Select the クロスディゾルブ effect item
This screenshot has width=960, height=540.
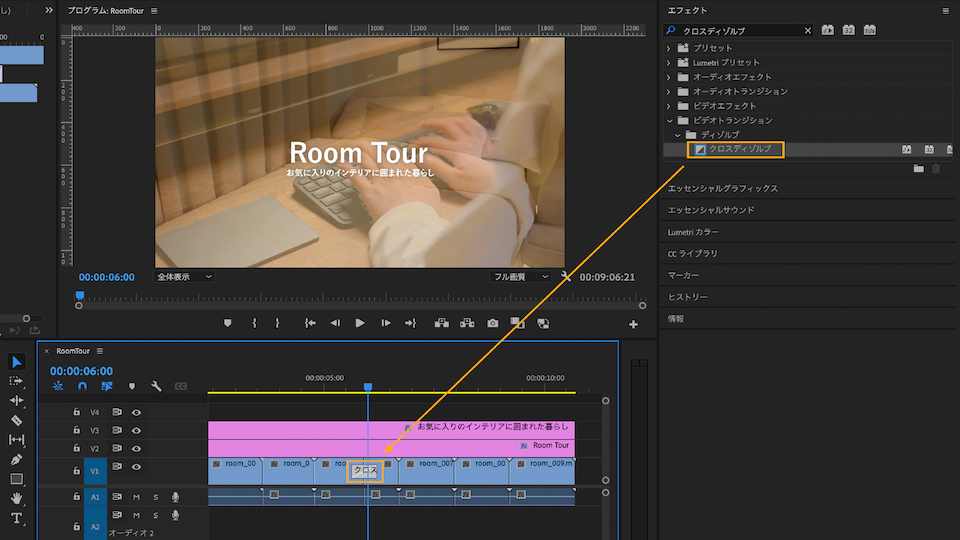pyautogui.click(x=739, y=149)
